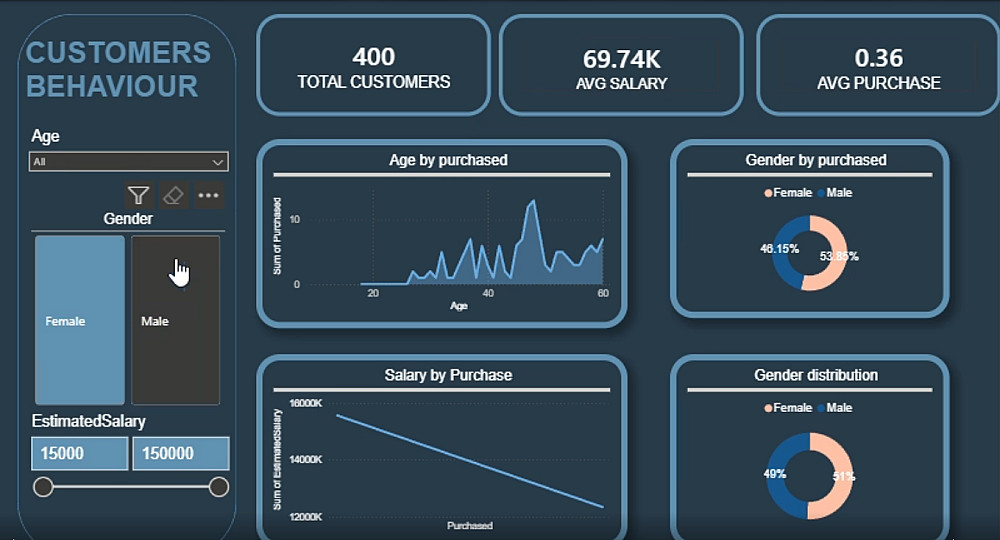Click the Gender slicer header
This screenshot has height=540, width=1000.
[x=128, y=219]
